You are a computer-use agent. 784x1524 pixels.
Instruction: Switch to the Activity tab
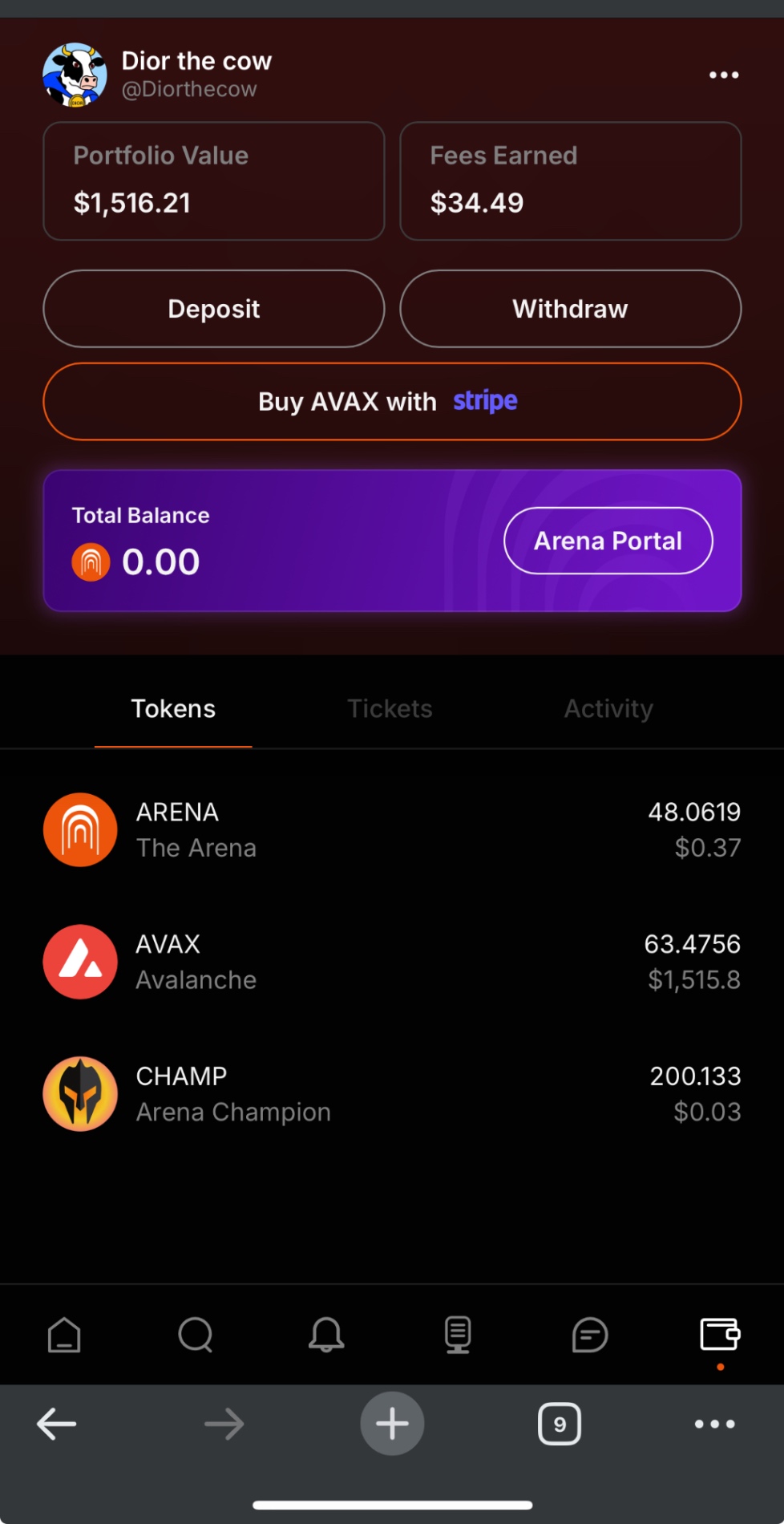(608, 708)
